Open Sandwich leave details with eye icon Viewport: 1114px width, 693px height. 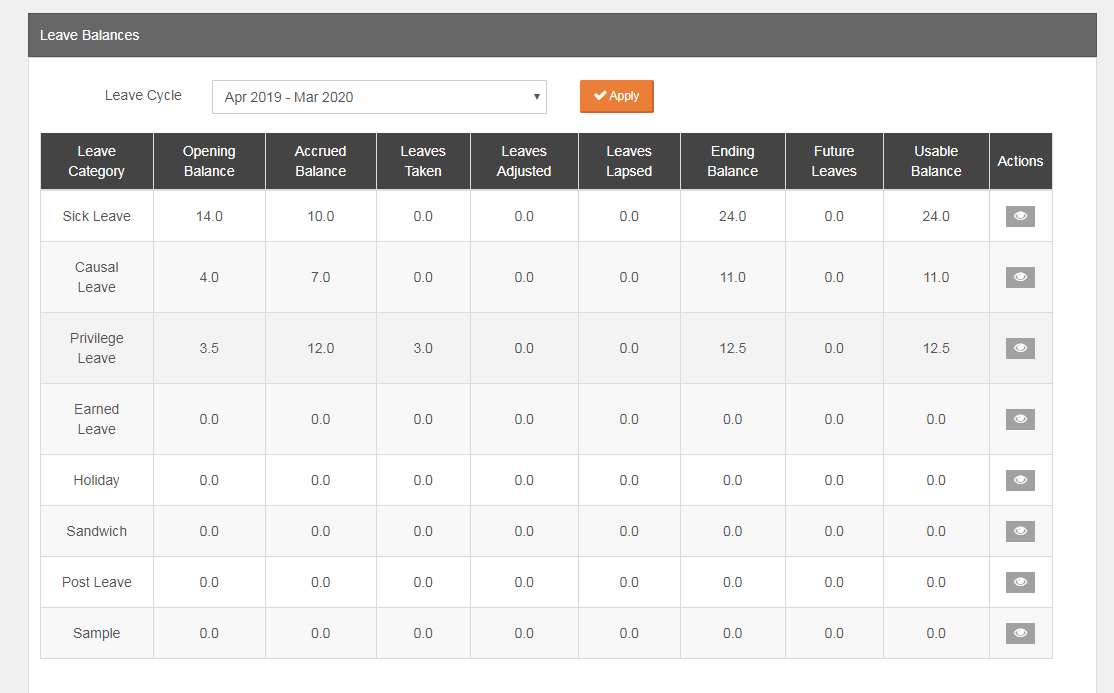point(1020,531)
